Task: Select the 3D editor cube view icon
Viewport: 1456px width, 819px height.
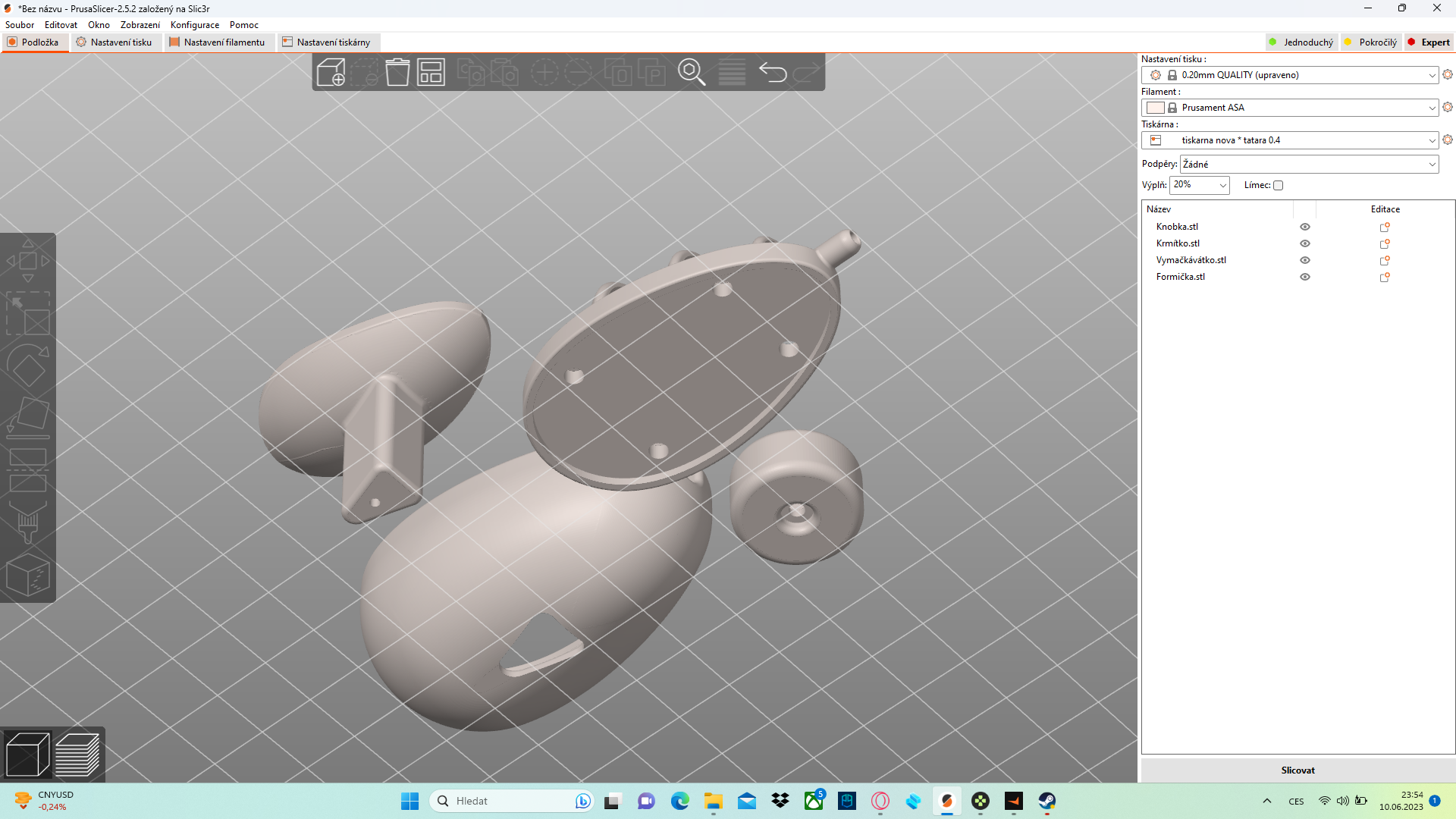Action: 27,755
